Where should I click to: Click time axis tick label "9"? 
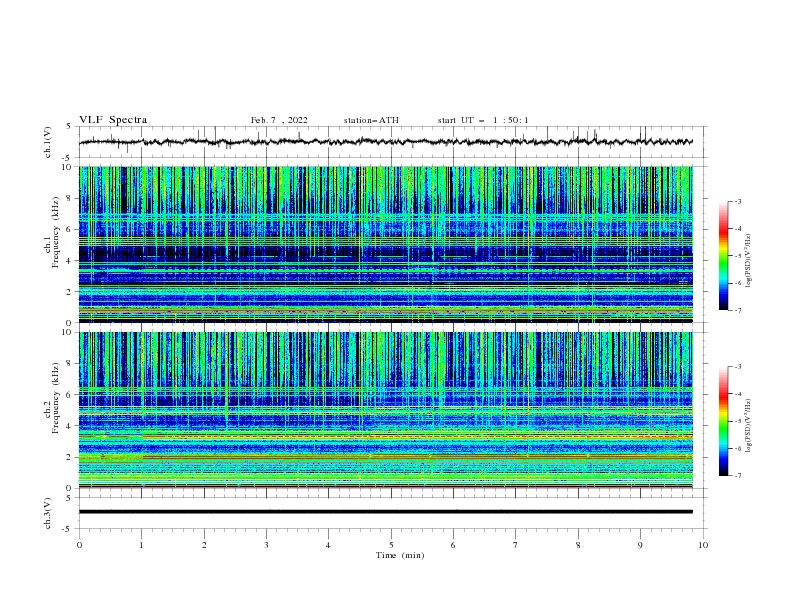coord(640,545)
